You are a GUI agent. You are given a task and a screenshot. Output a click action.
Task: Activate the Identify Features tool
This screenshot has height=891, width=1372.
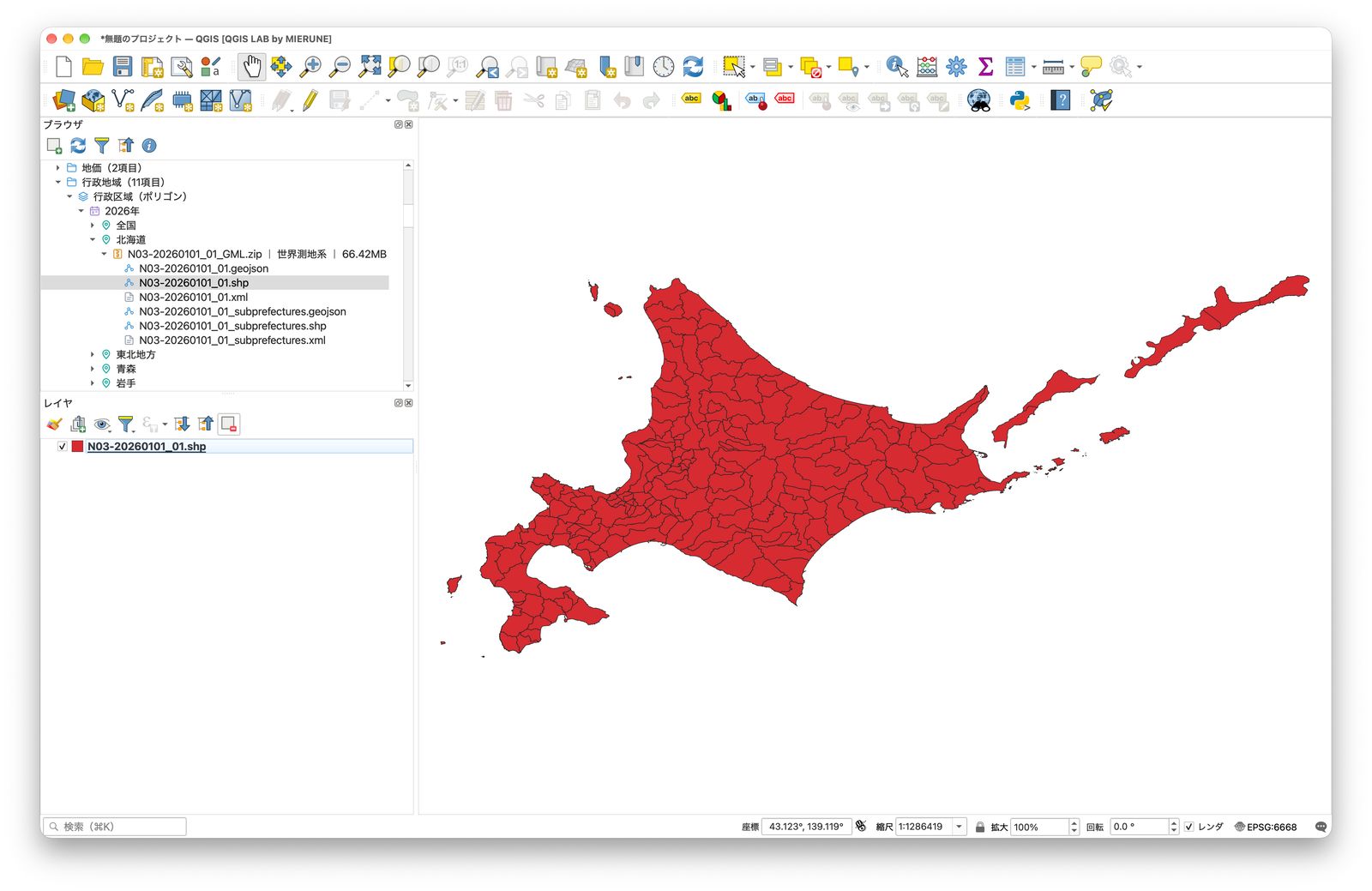click(x=897, y=66)
